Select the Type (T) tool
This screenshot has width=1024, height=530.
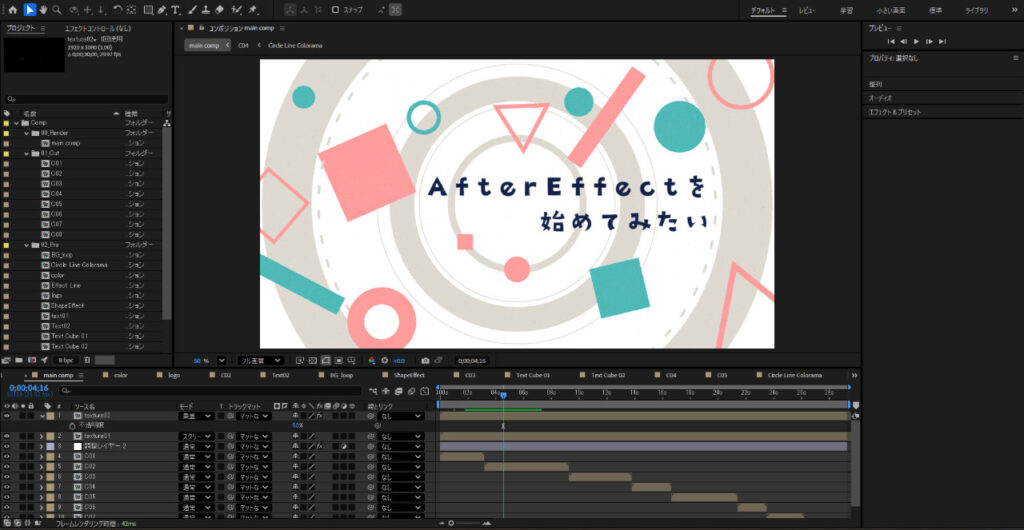[177, 10]
